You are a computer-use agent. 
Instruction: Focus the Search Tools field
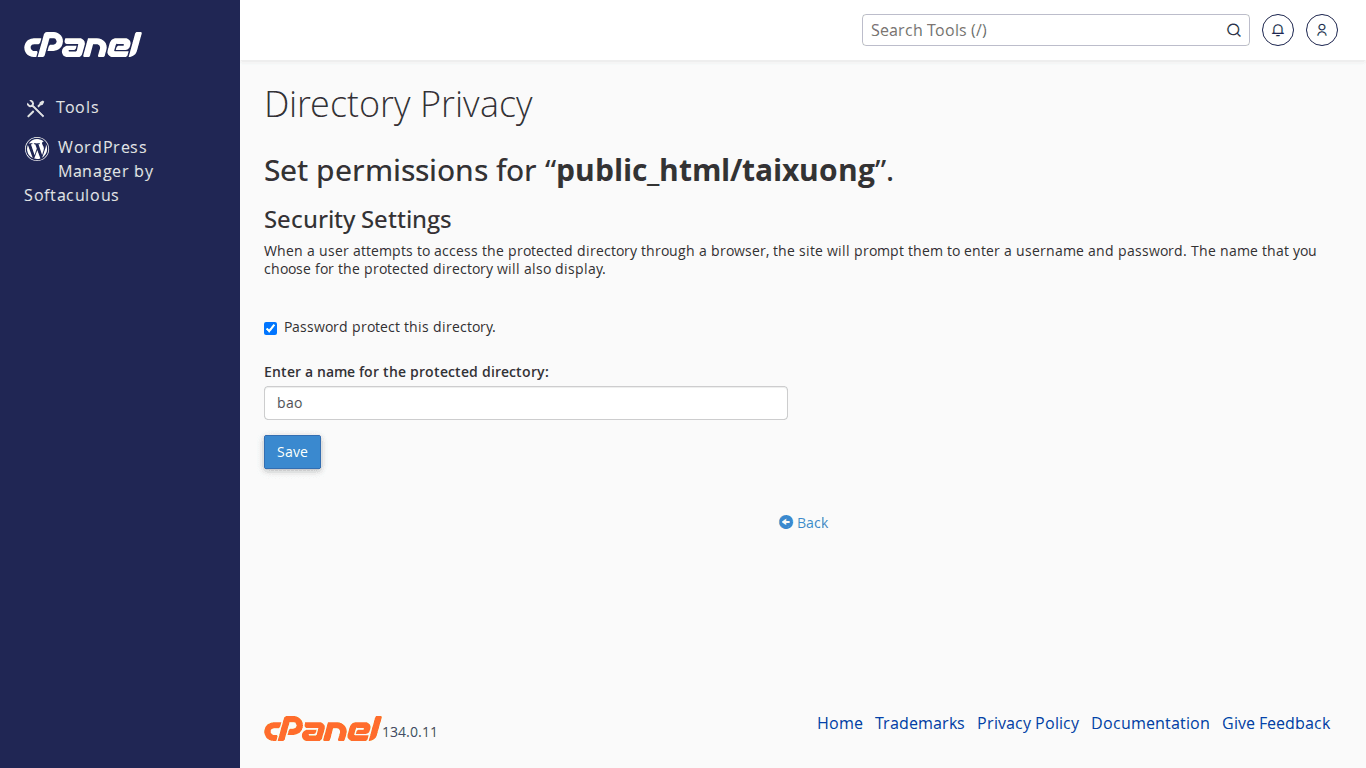coord(1045,30)
